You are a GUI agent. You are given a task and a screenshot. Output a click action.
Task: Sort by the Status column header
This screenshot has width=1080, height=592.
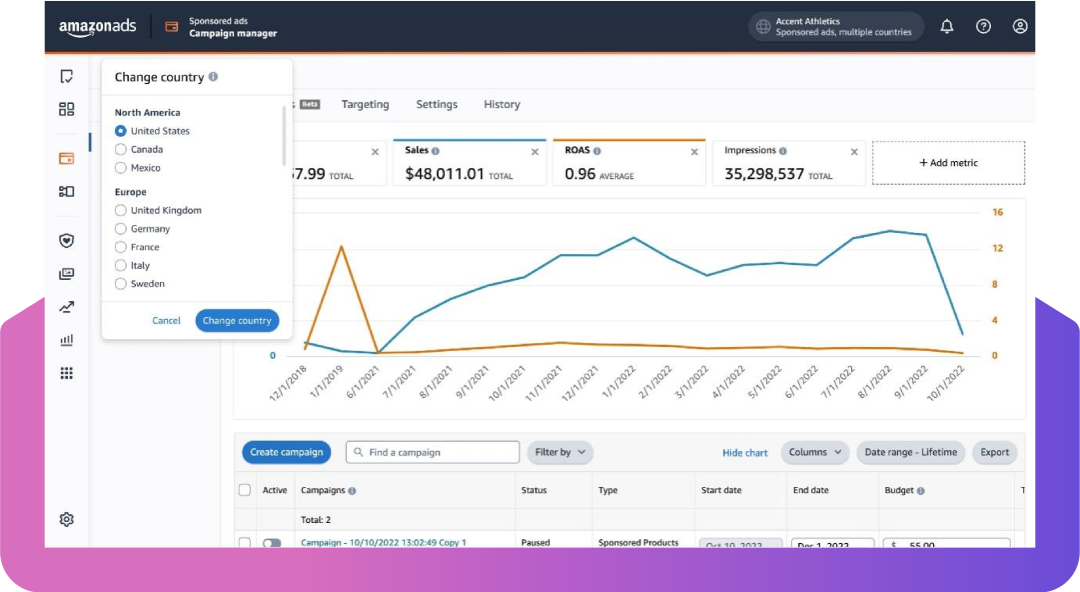pyautogui.click(x=534, y=490)
